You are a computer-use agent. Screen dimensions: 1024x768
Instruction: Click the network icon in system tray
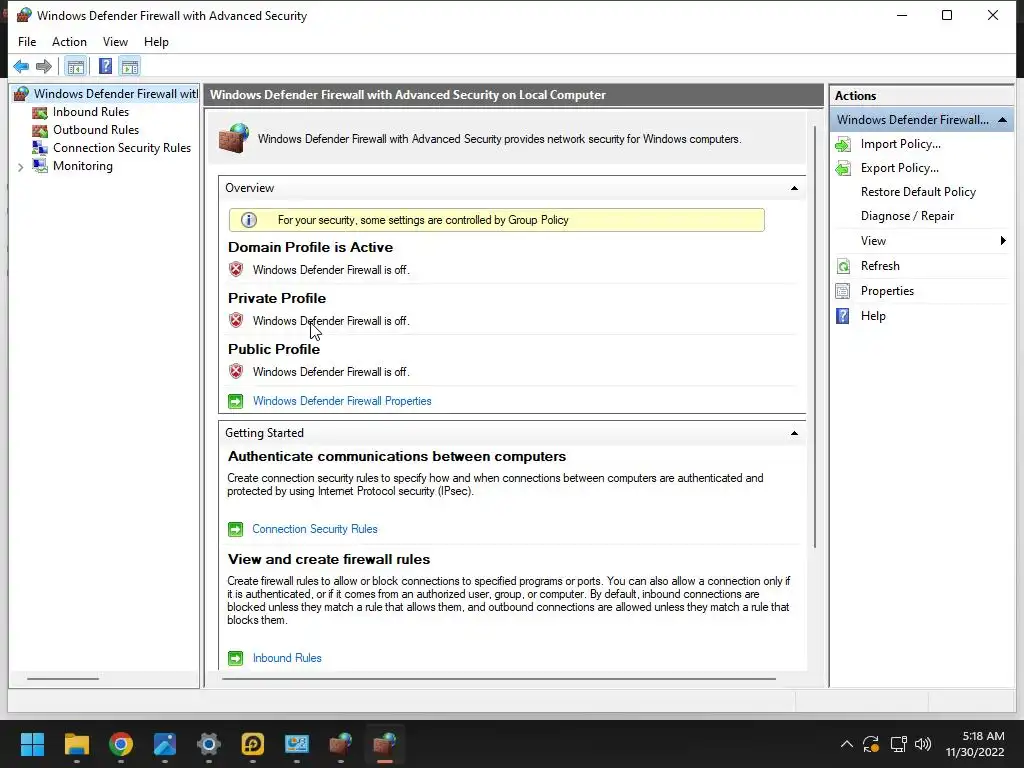coord(899,744)
